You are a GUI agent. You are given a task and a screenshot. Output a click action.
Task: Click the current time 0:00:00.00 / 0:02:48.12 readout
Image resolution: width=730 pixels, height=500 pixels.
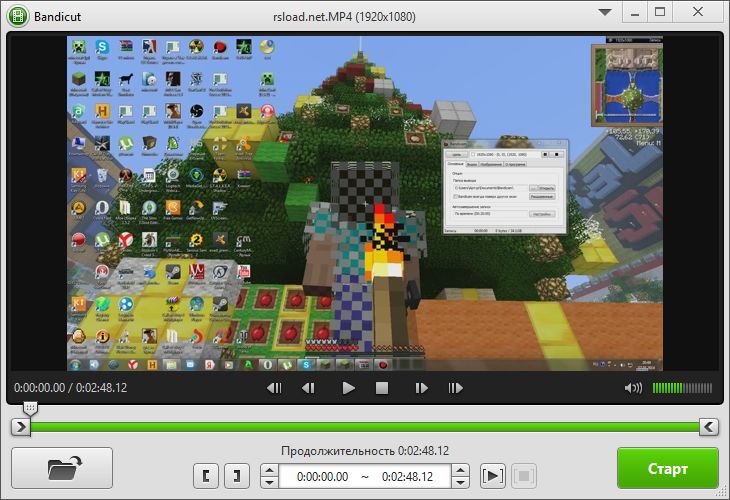coord(70,388)
